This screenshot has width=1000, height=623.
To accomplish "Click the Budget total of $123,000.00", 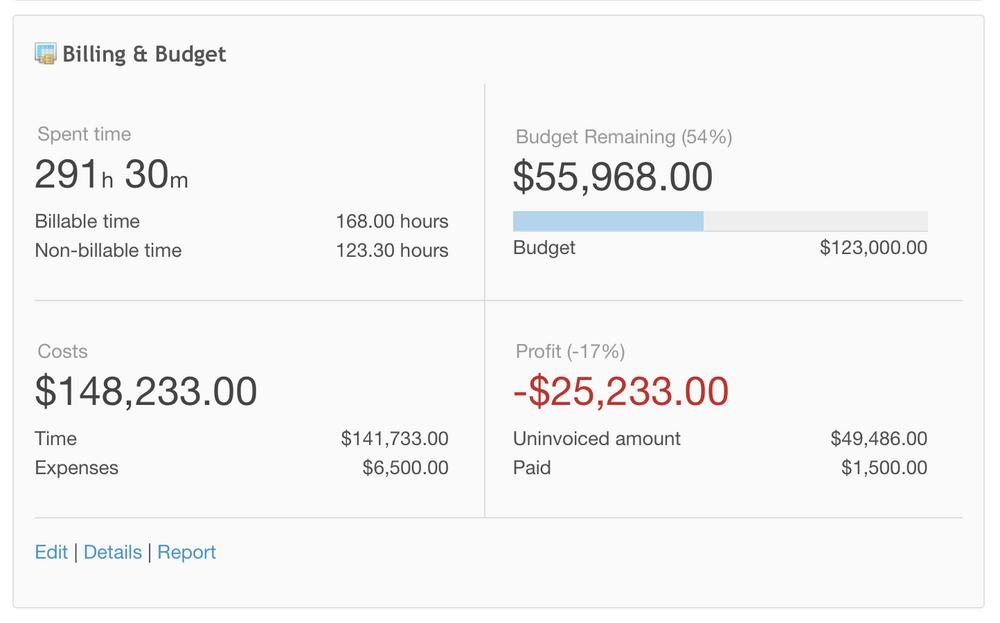I will [874, 247].
